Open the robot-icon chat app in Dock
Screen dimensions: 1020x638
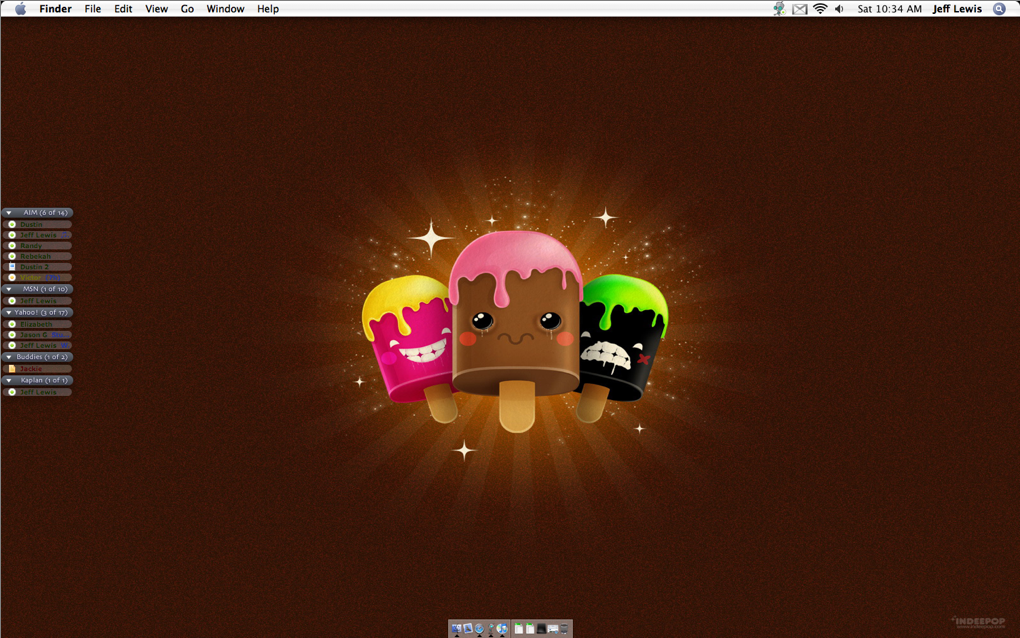click(490, 628)
